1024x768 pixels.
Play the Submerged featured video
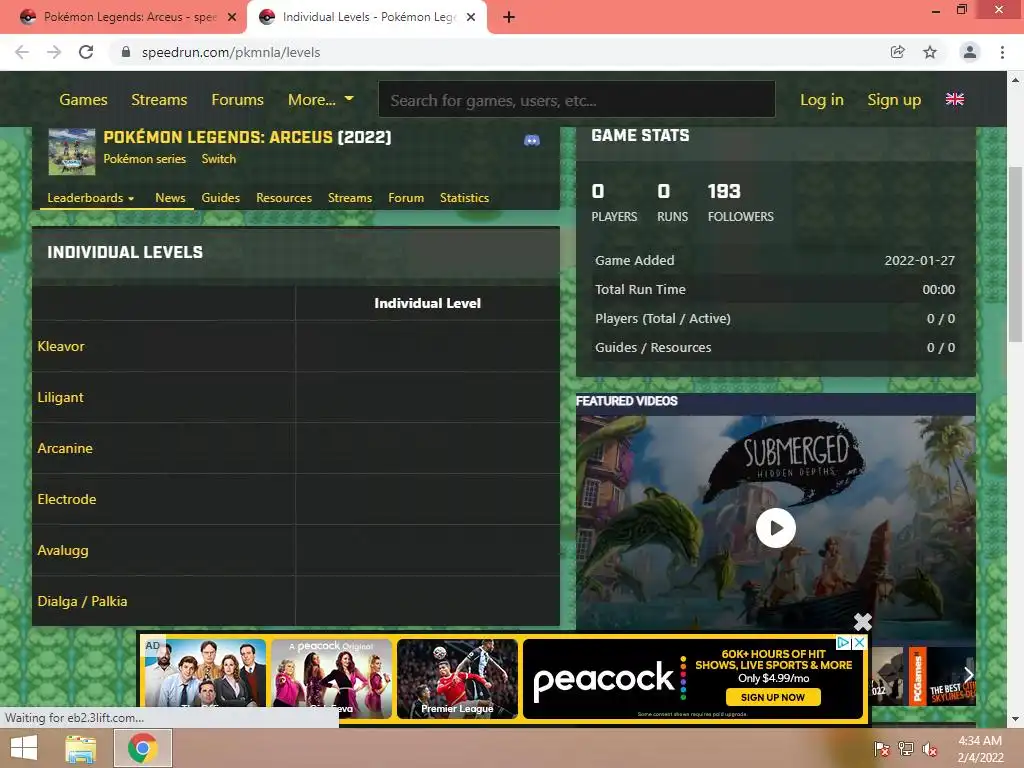[775, 528]
